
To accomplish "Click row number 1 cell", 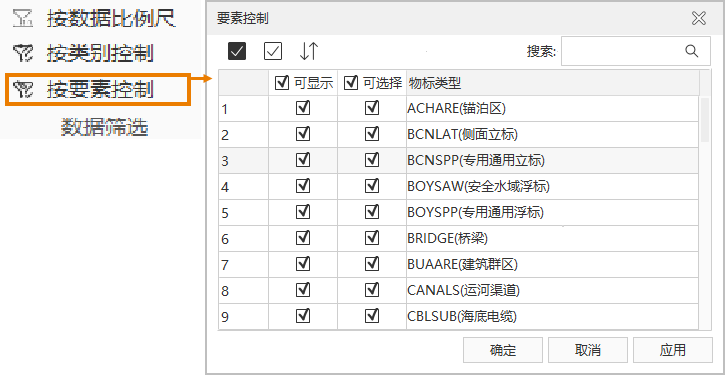I will pos(244,109).
